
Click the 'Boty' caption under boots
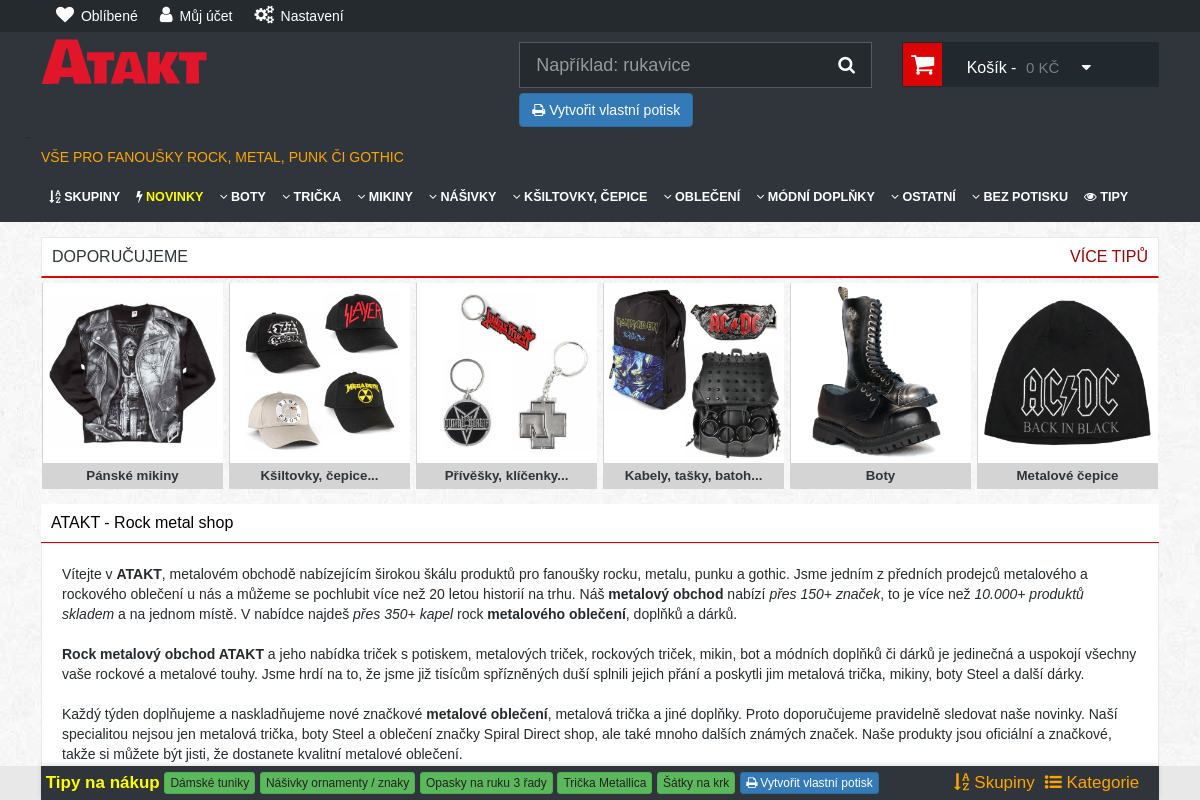[x=881, y=476]
